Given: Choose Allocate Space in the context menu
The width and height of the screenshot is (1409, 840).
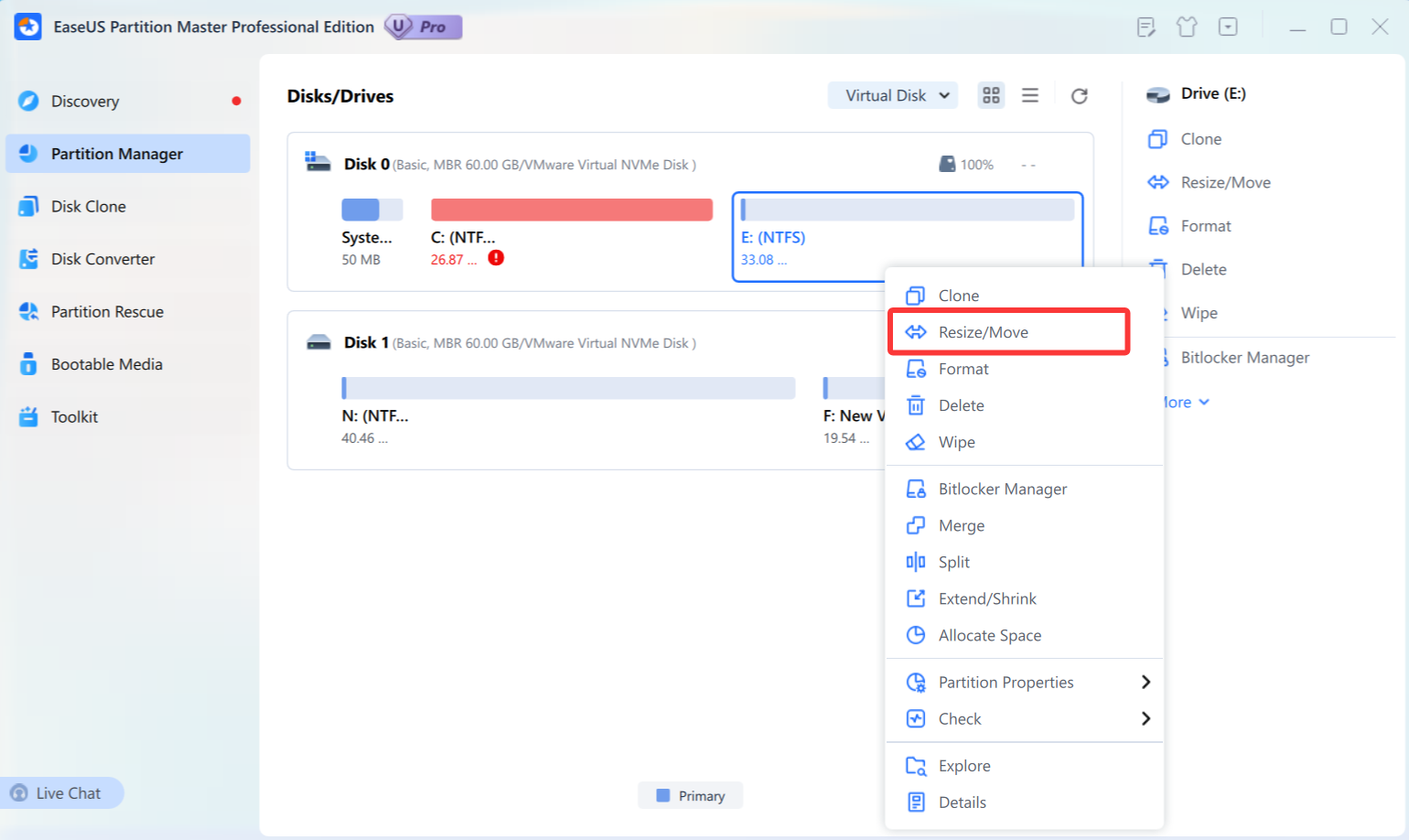Looking at the screenshot, I should (1025, 635).
